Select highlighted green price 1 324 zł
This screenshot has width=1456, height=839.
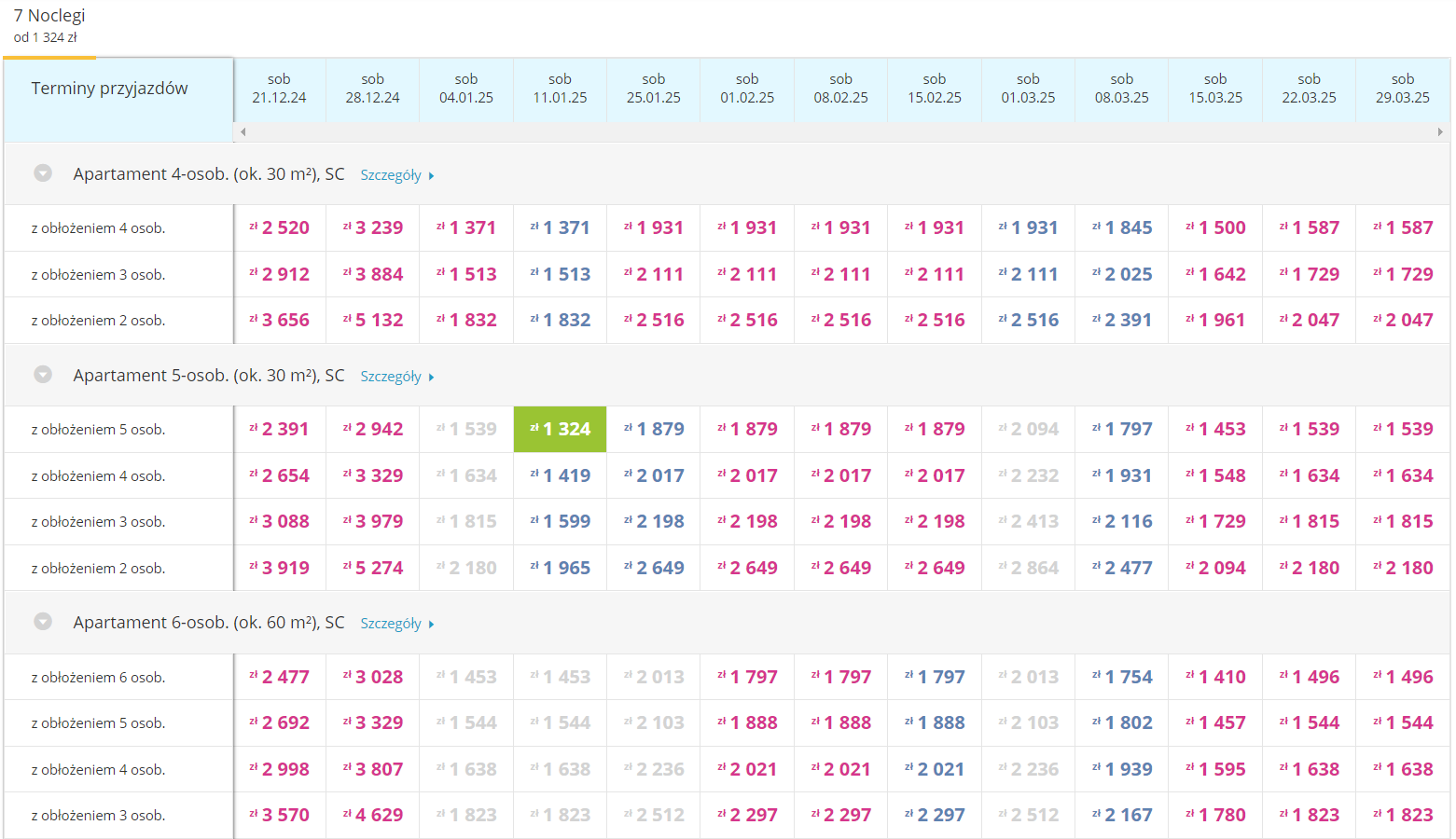click(561, 429)
